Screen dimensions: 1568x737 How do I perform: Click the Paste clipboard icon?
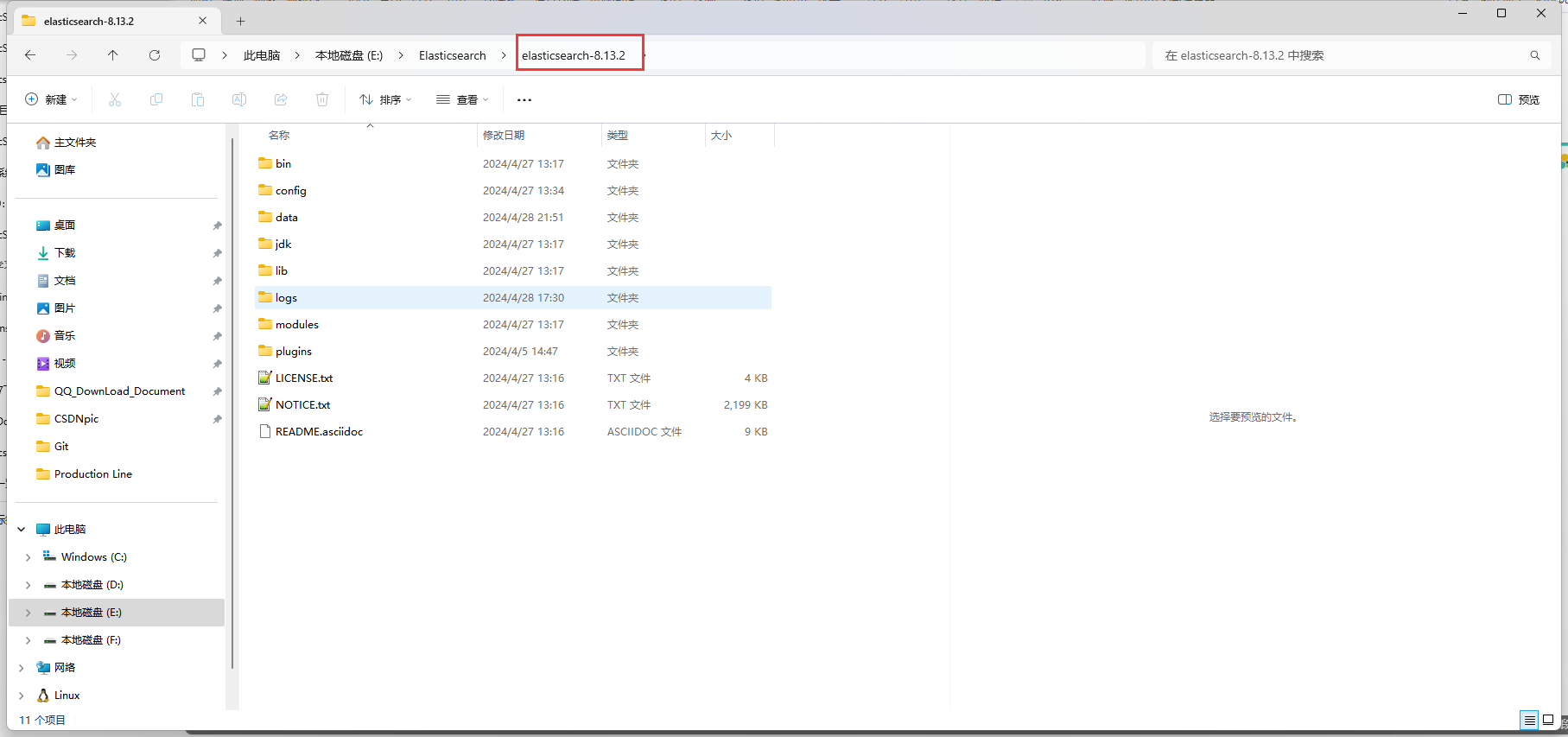coord(198,99)
